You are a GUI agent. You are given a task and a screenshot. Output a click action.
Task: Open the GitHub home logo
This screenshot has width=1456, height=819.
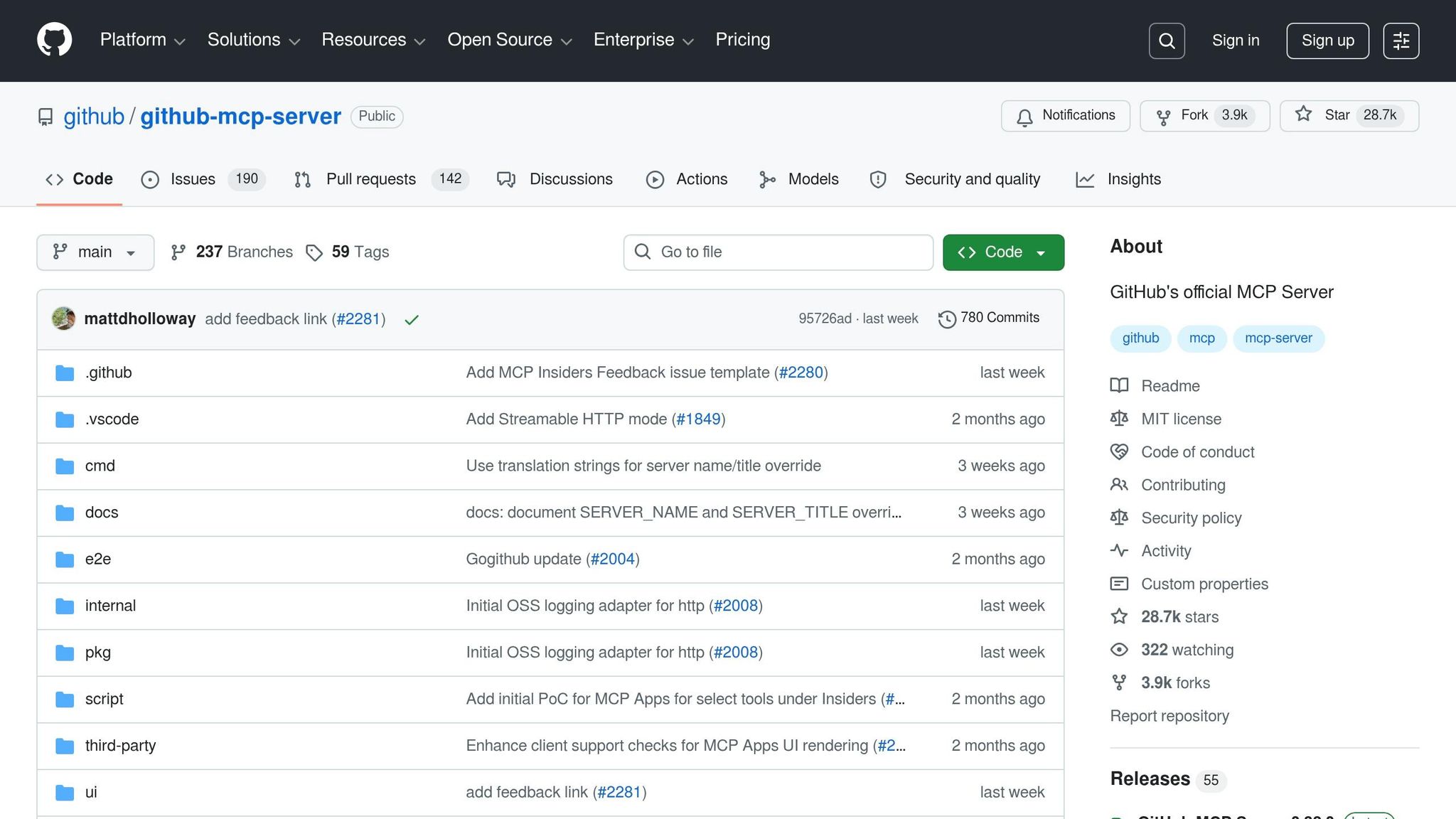[54, 40]
